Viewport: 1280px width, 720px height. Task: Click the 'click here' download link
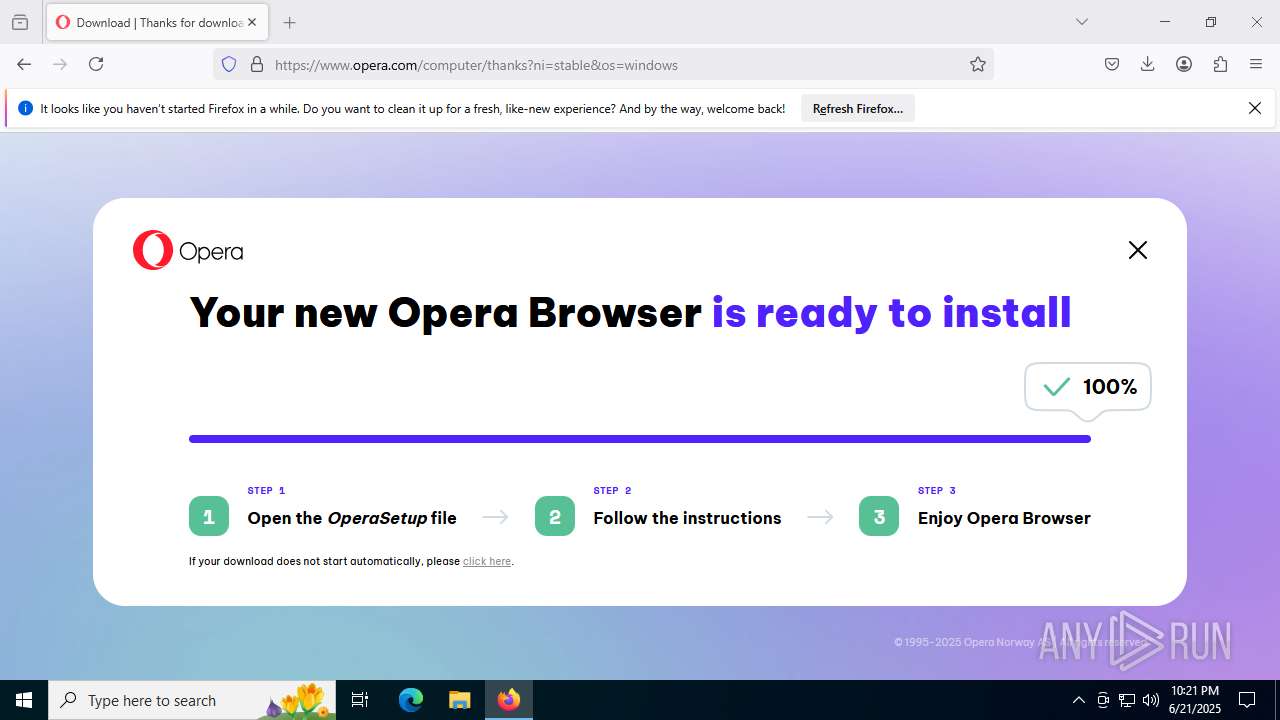pyautogui.click(x=487, y=561)
